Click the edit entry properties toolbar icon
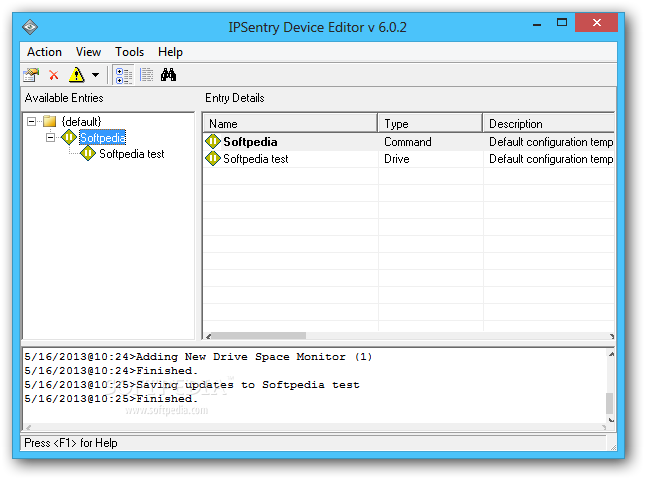This screenshot has width=645, height=479. [x=31, y=75]
